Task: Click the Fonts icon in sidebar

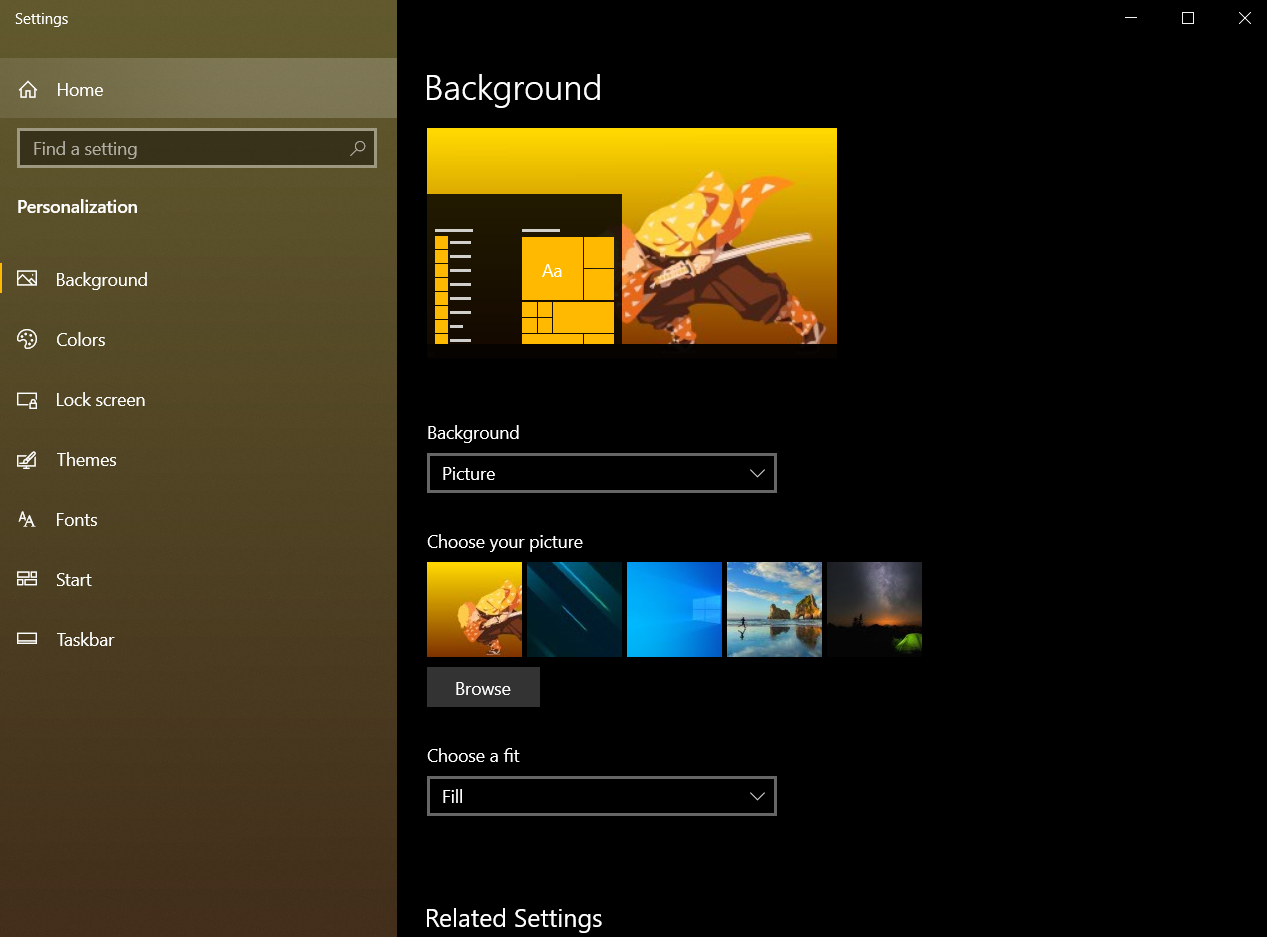Action: pos(27,520)
